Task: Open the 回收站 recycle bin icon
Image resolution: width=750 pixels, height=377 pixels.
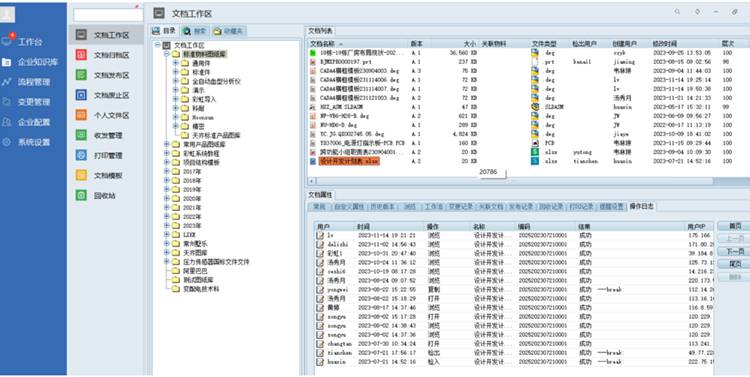Action: pos(81,195)
